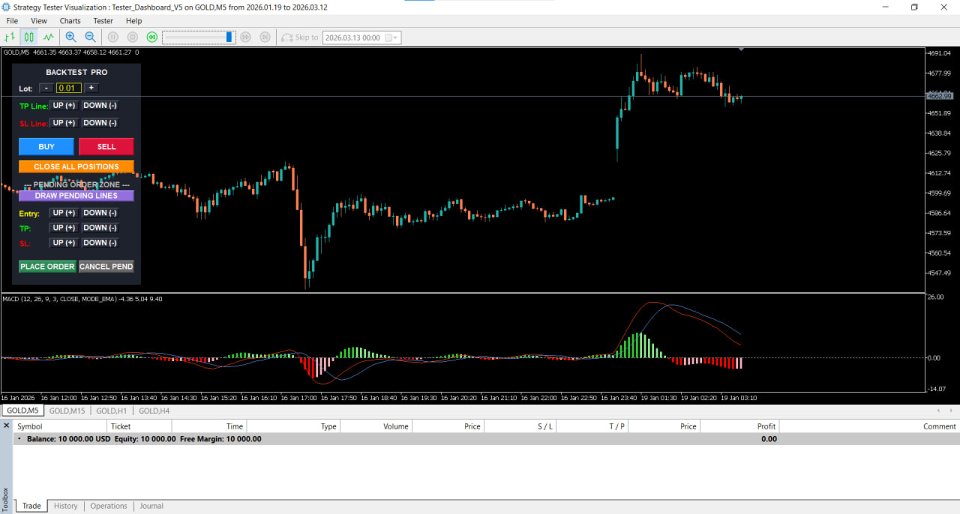
Task: Click DRAW PENDING LINES button
Action: pos(77,196)
